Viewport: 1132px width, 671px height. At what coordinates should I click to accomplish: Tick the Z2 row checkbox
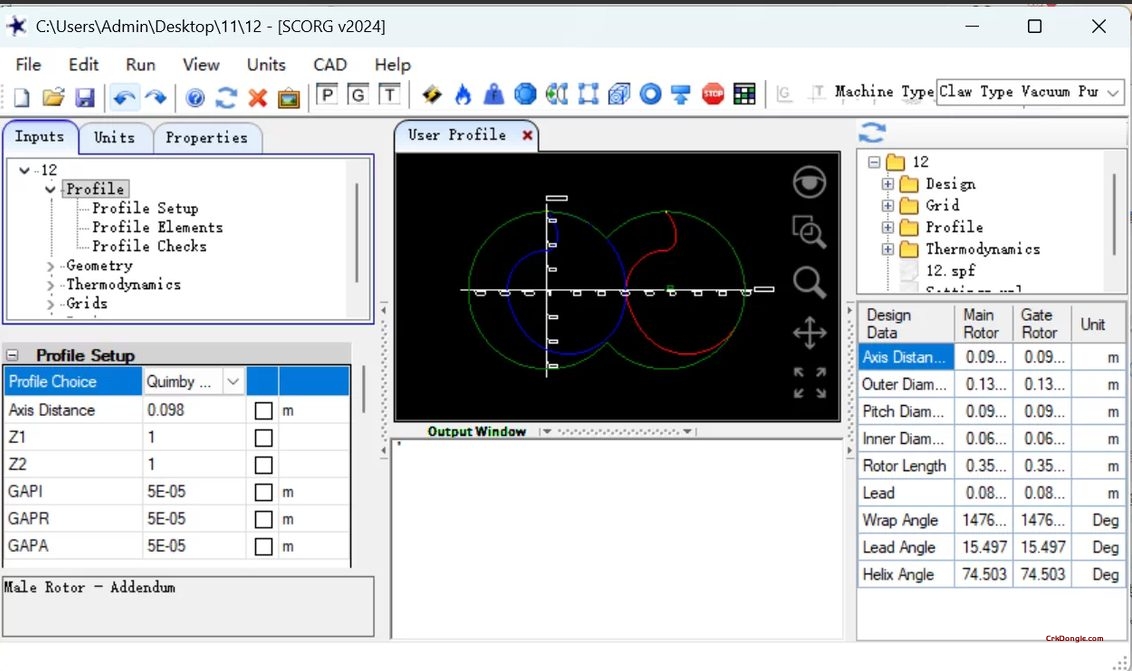(264, 465)
